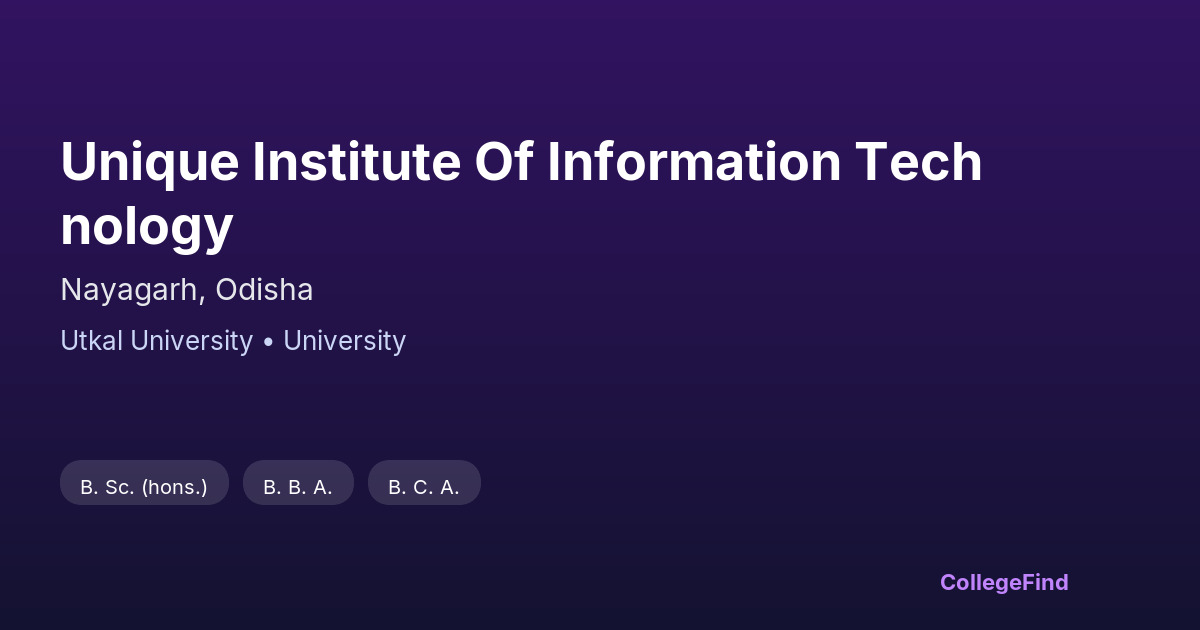1200x630 pixels.
Task: Click the 'University' type label after the bullet
Action: (344, 341)
